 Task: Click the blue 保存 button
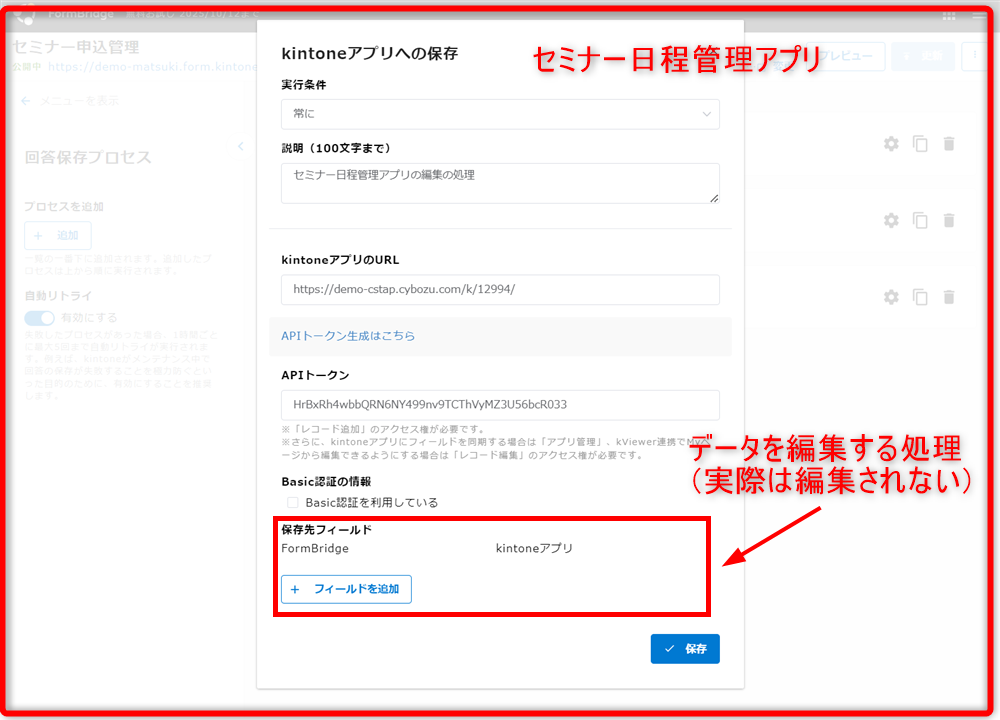[685, 649]
